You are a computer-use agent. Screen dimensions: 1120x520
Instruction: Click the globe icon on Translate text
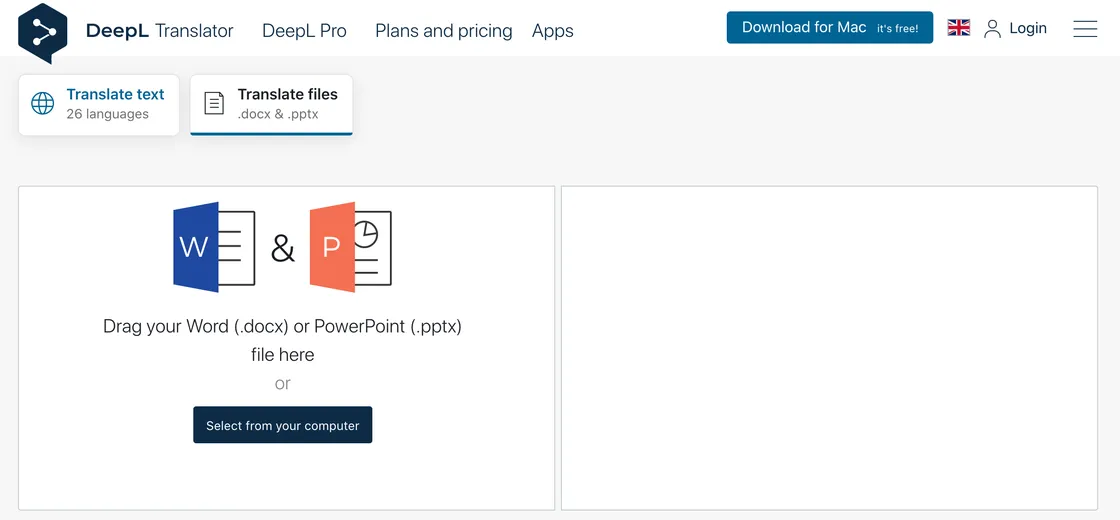click(x=43, y=104)
